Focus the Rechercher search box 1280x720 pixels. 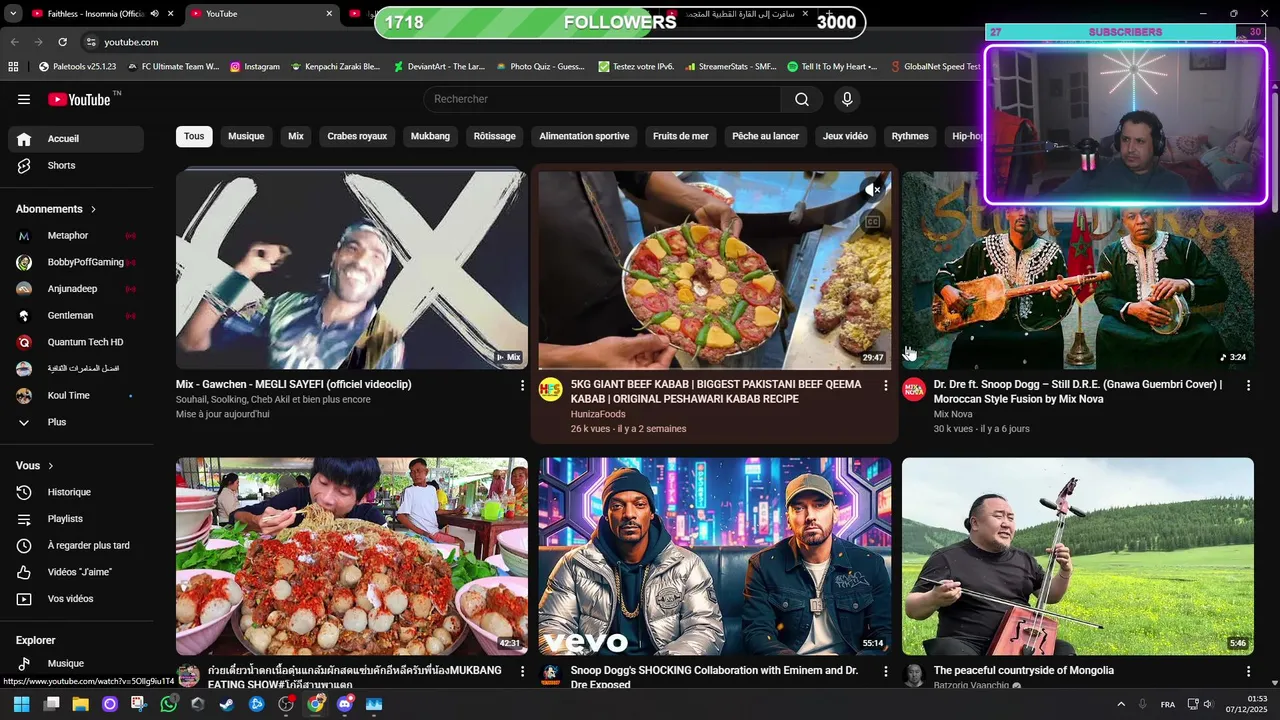[602, 99]
